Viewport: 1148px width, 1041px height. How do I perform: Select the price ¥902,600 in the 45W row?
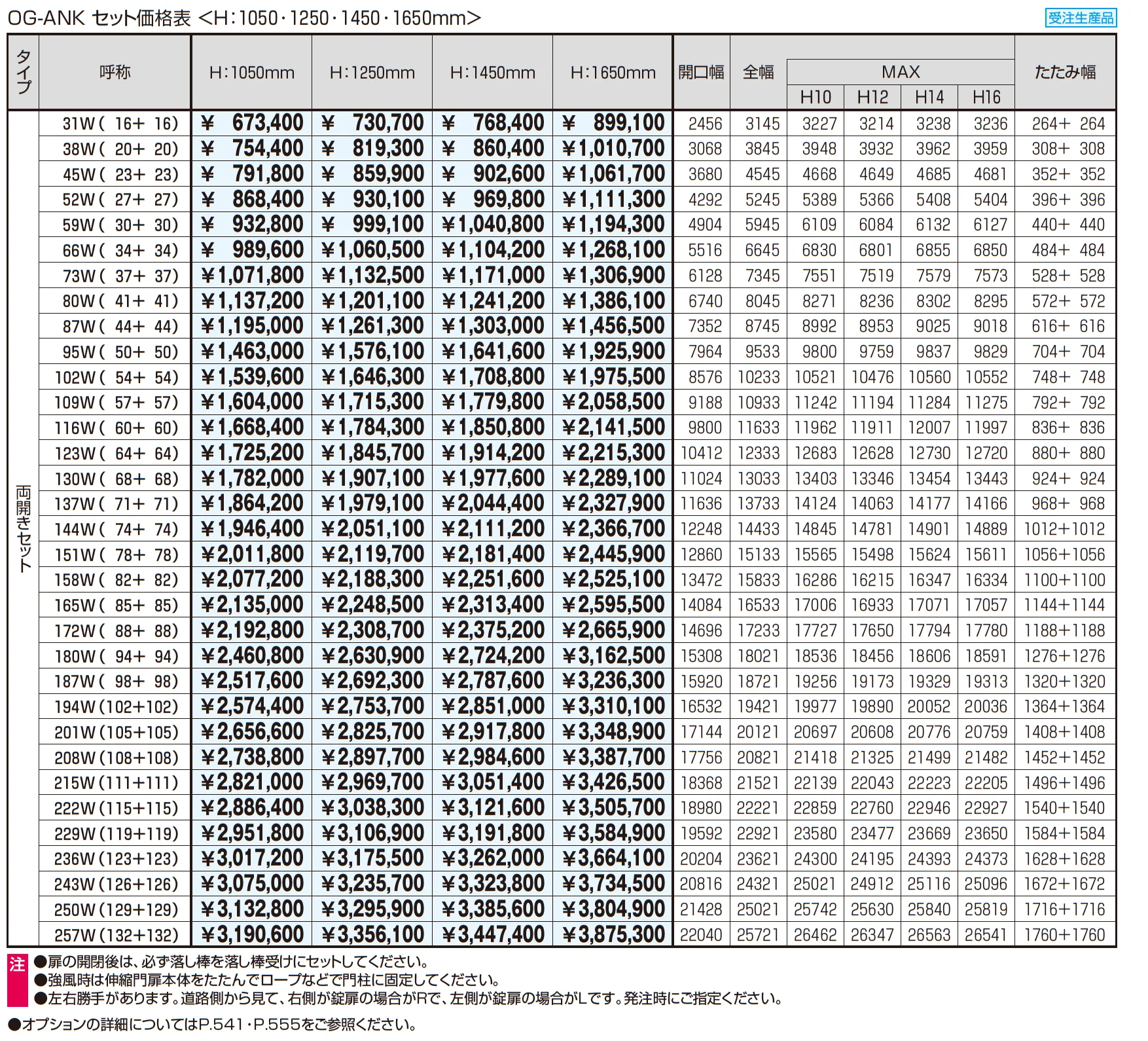click(x=493, y=174)
